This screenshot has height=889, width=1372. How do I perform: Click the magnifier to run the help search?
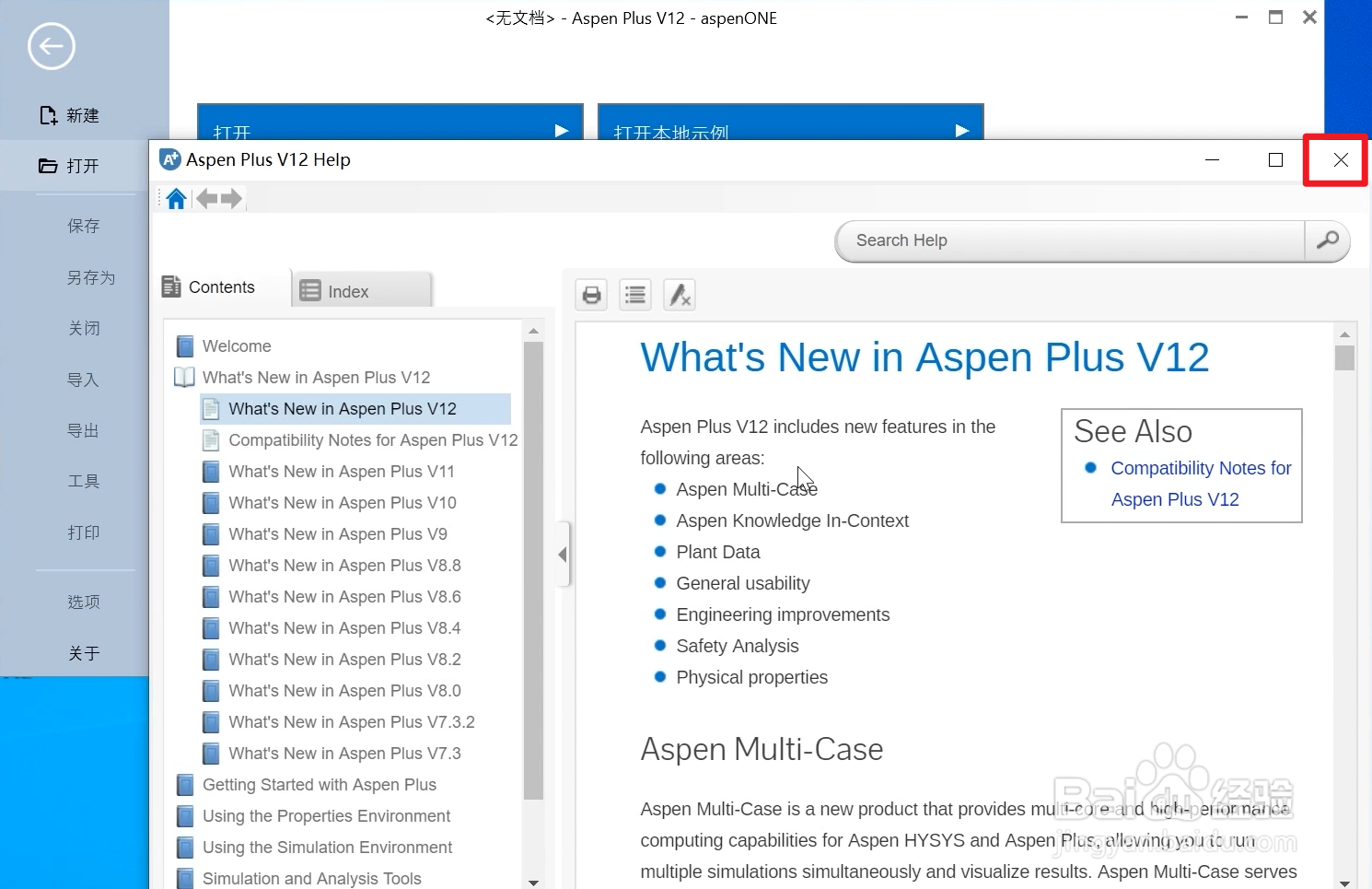click(x=1326, y=240)
